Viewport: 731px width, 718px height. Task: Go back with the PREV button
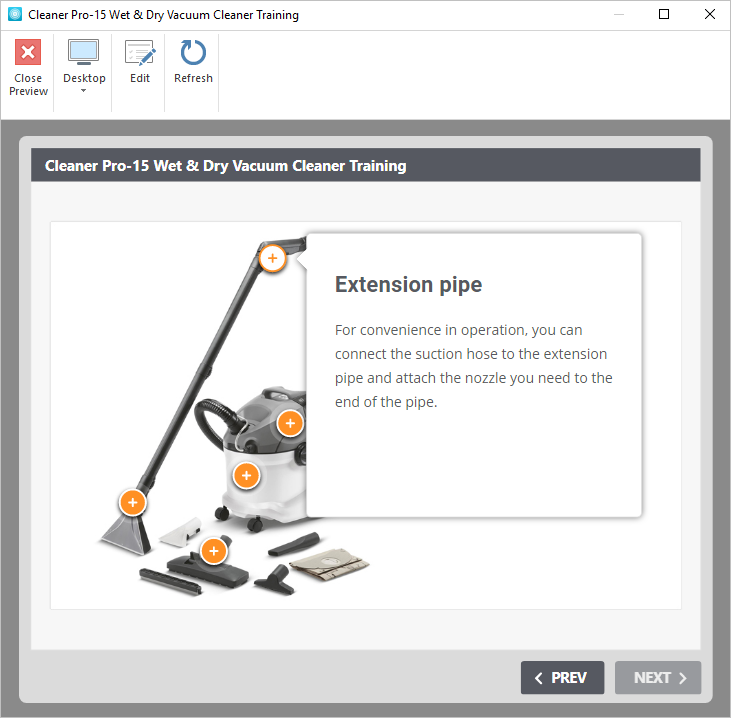562,677
